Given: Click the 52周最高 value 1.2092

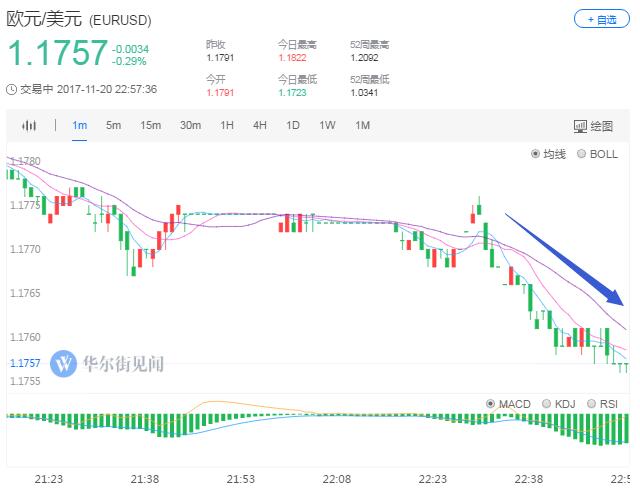Looking at the screenshot, I should pos(364,58).
